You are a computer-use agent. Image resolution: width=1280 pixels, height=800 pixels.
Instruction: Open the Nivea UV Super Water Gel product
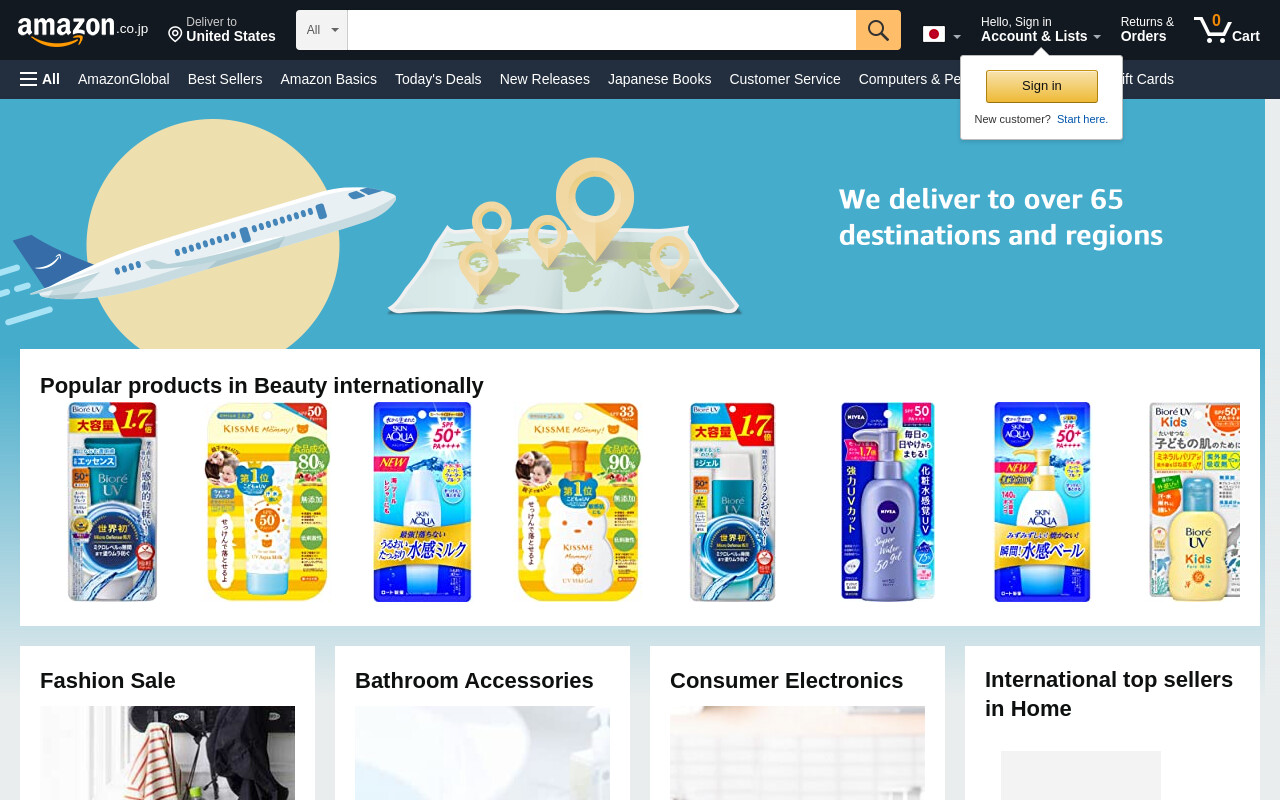pos(888,502)
